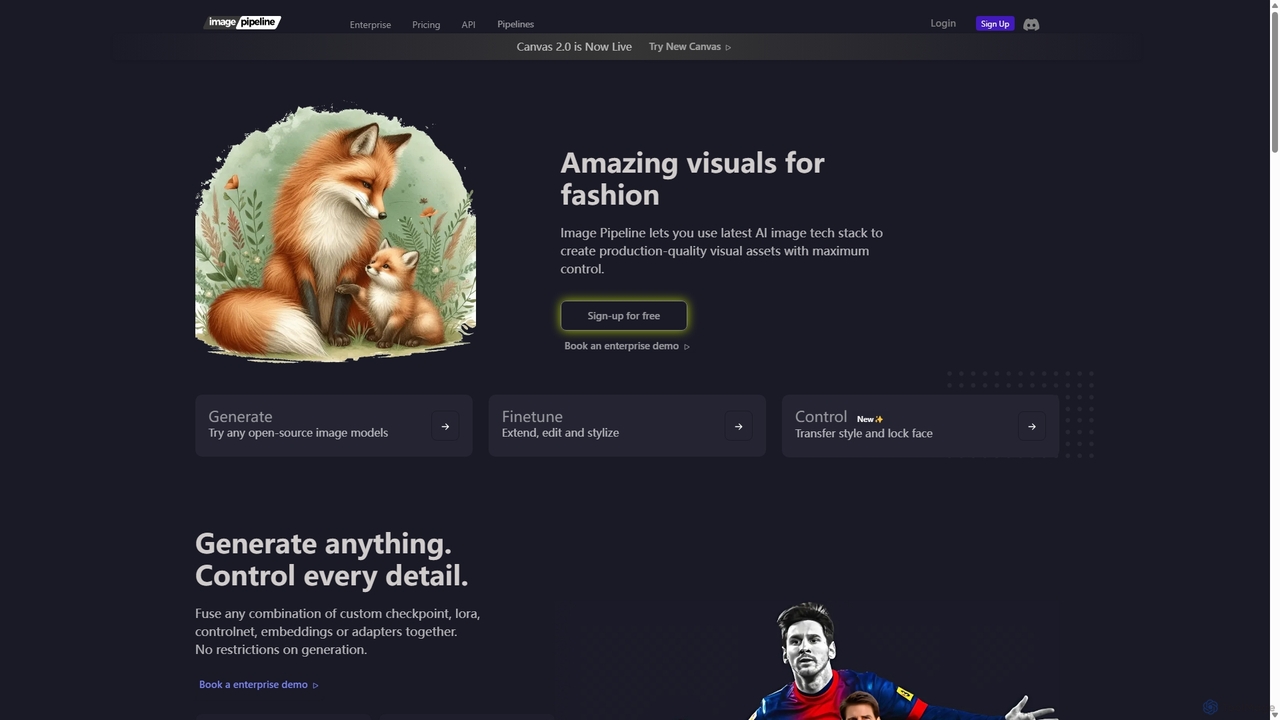Click the purple Sign Up button
The image size is (1280, 720).
[995, 24]
